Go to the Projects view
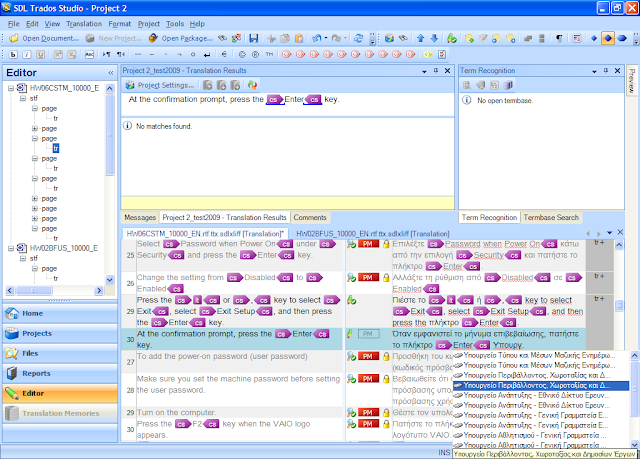Viewport: 640px width, 459px height. coord(60,333)
